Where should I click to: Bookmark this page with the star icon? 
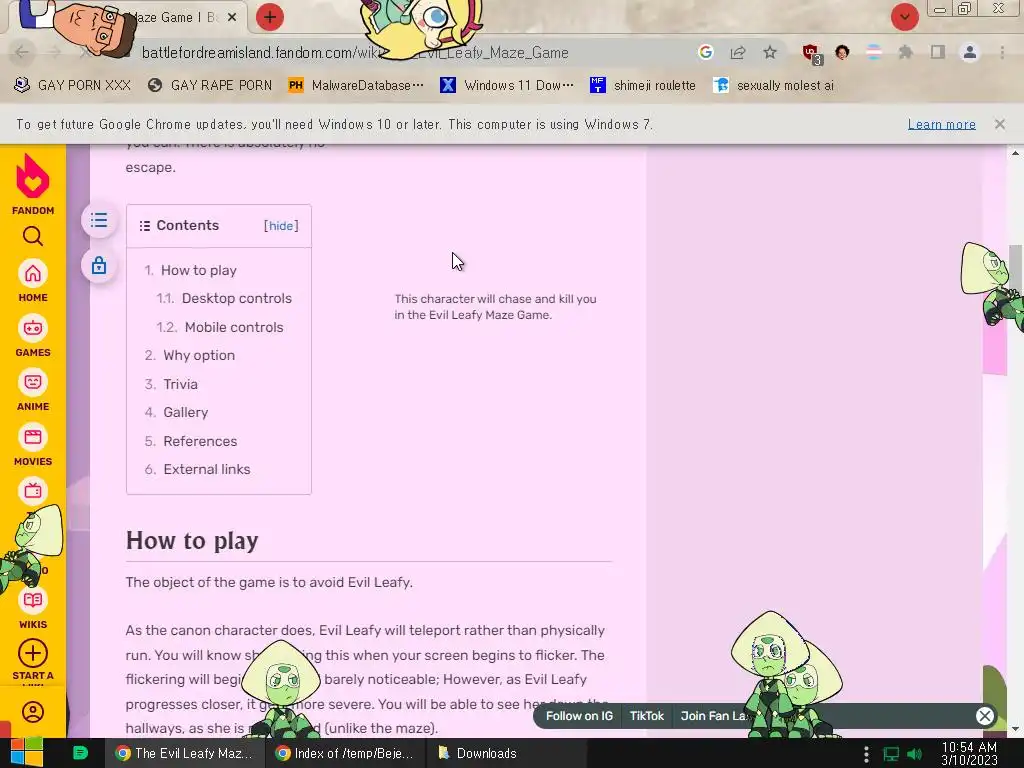click(x=770, y=52)
